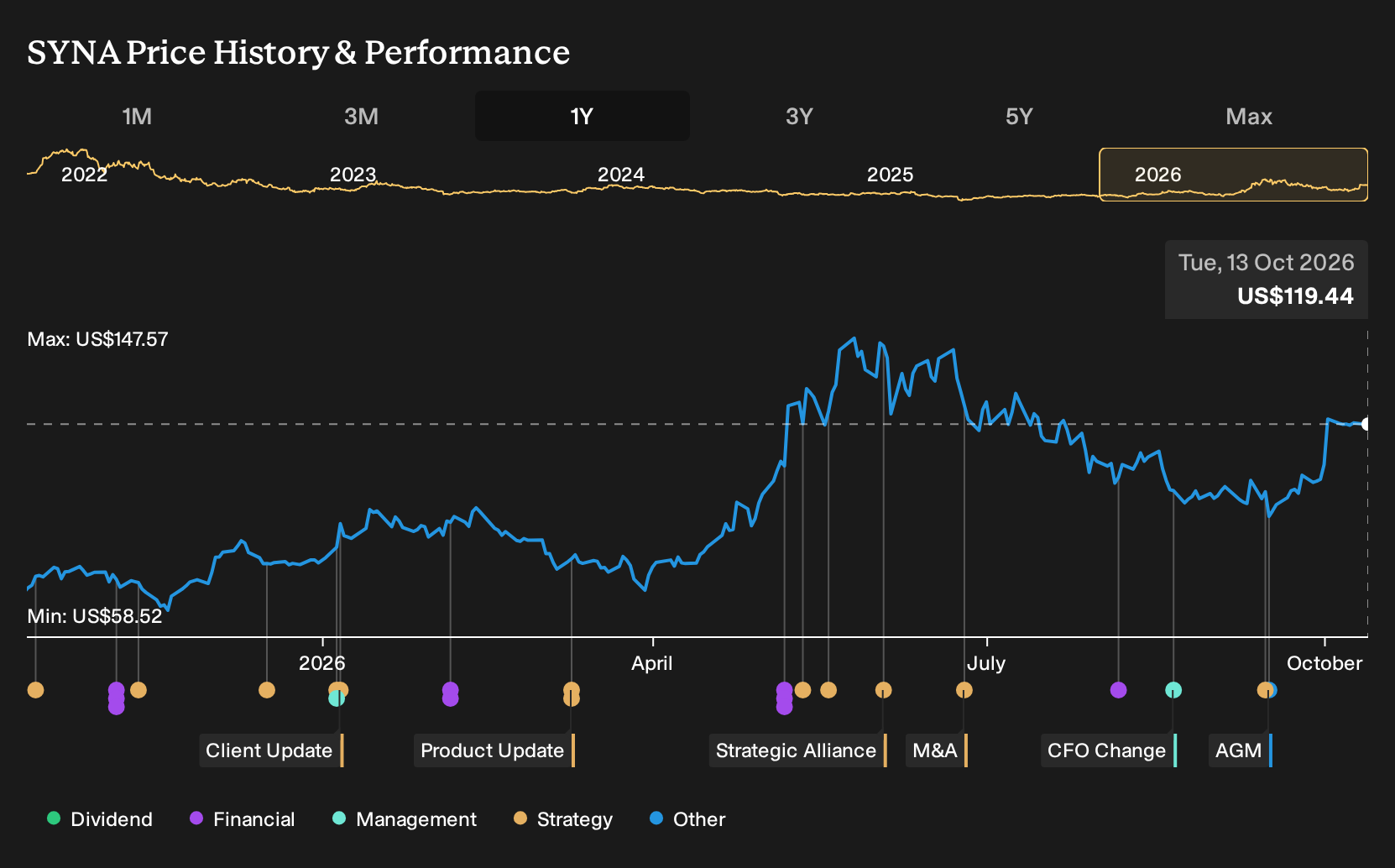Open the AGM event label

(x=1241, y=750)
